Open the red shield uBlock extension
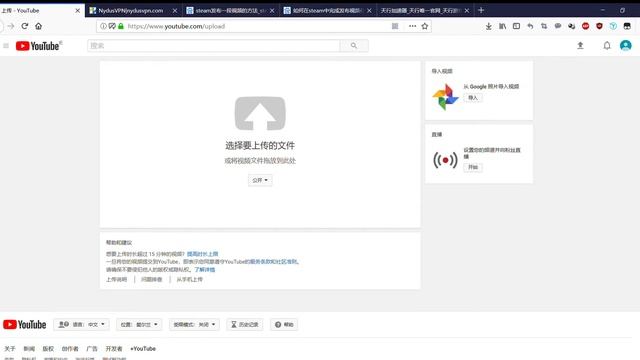This screenshot has width=640, height=360. click(x=599, y=26)
